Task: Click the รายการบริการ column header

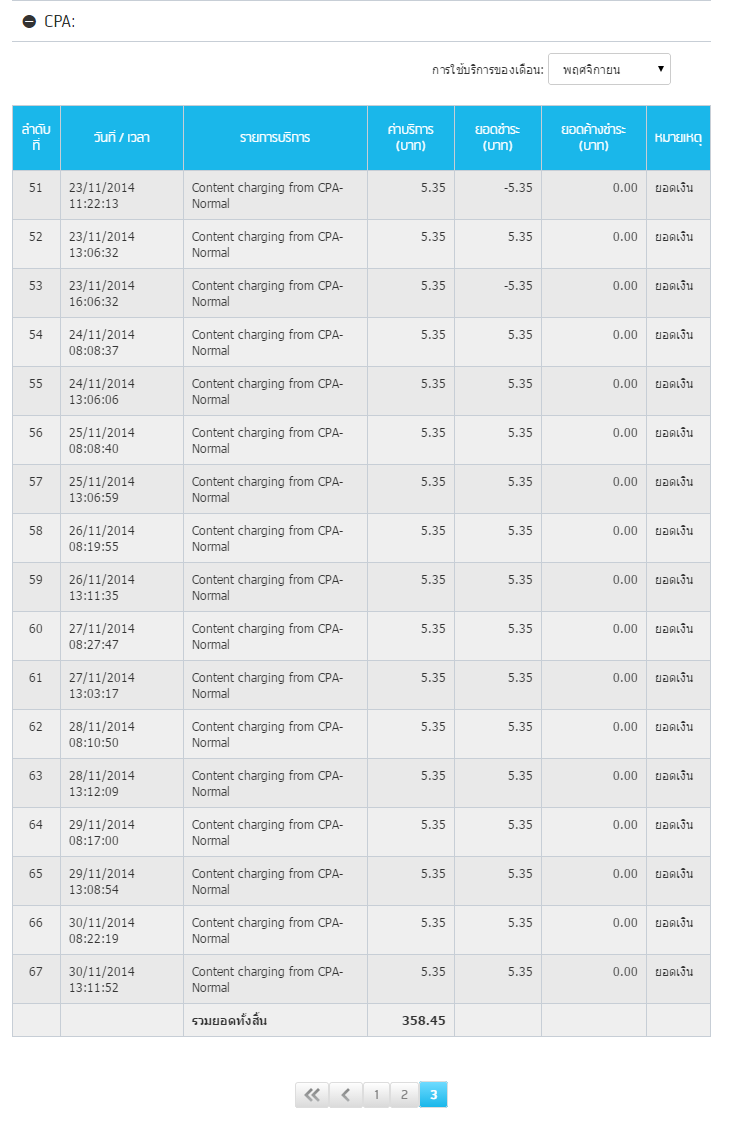Action: pos(275,137)
